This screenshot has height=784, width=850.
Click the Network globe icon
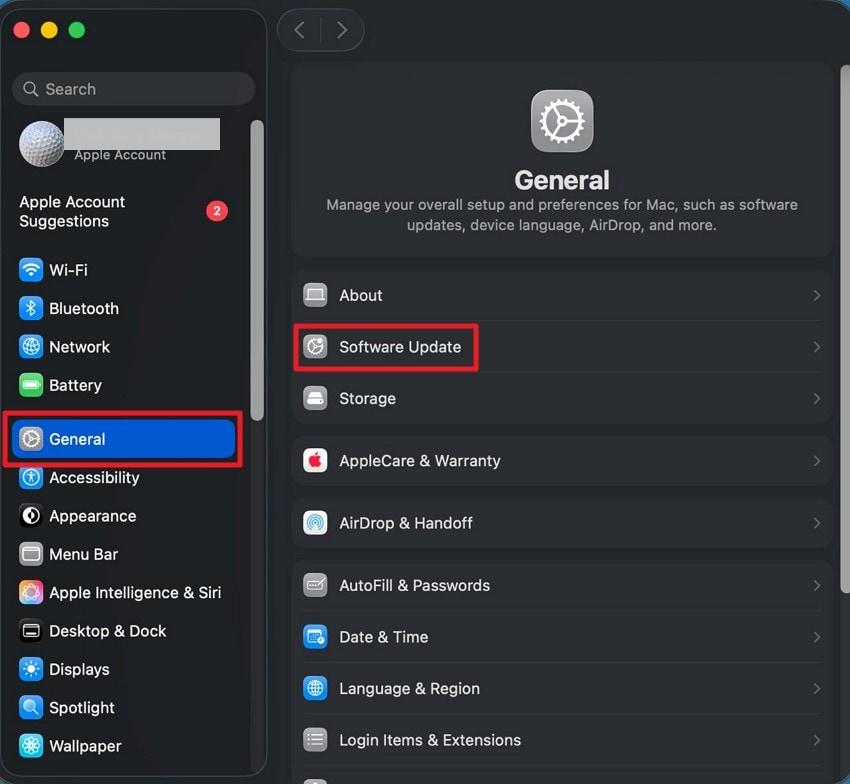click(28, 346)
